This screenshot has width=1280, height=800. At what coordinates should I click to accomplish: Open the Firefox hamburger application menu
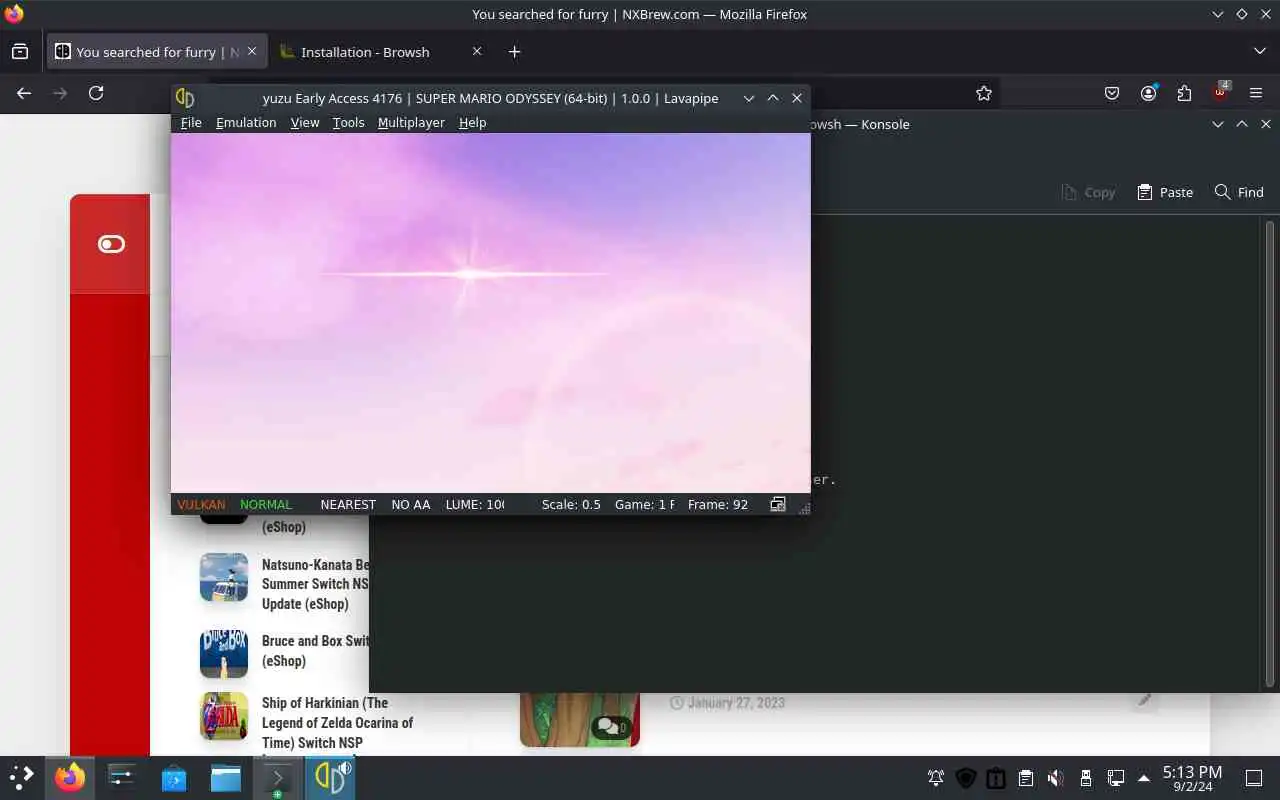tap(1256, 93)
